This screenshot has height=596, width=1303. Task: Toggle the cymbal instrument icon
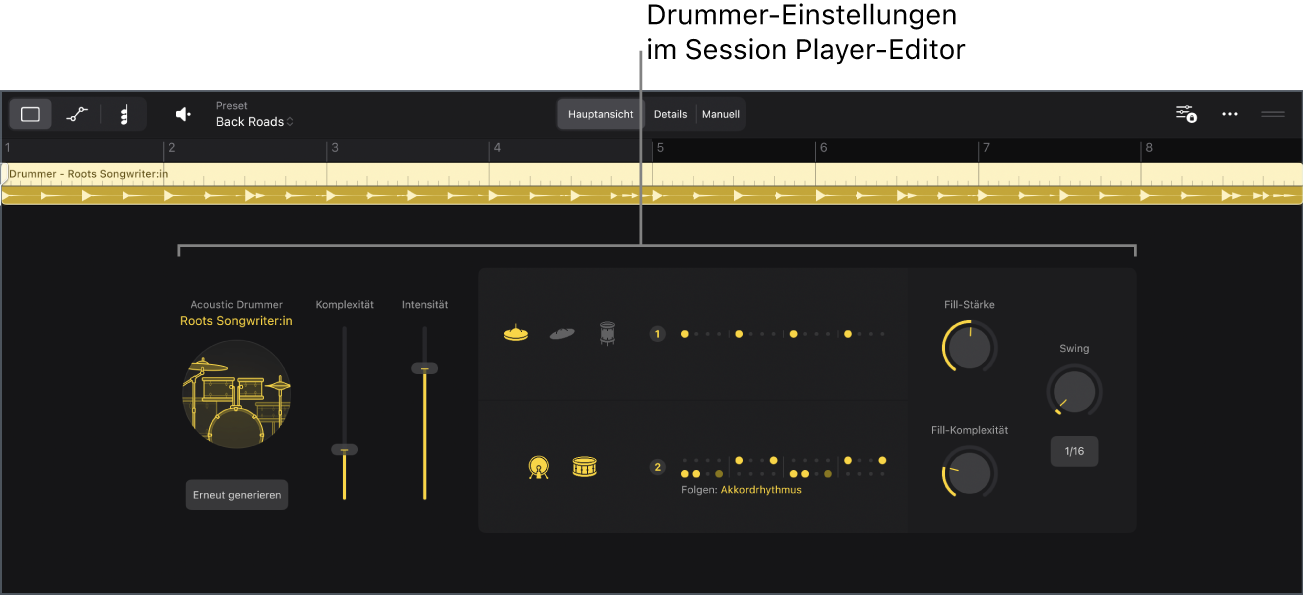click(562, 334)
